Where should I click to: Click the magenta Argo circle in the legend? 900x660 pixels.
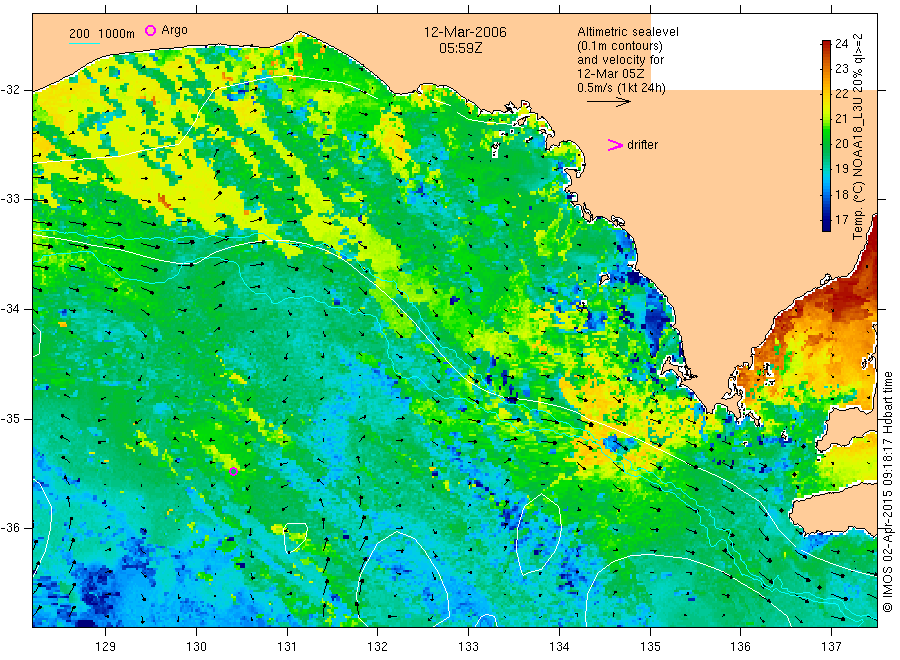pyautogui.click(x=150, y=30)
